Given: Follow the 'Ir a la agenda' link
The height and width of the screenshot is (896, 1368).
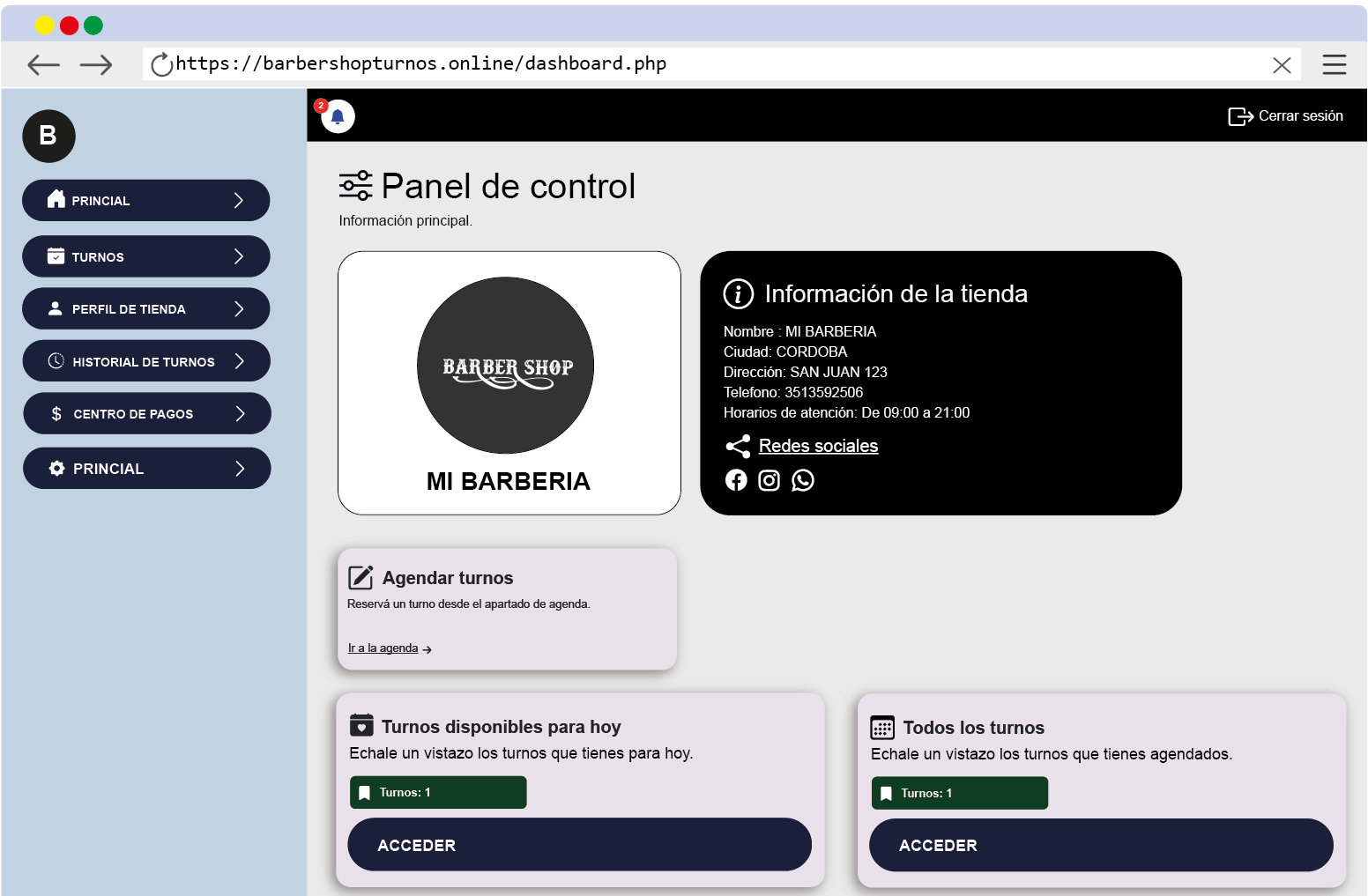Looking at the screenshot, I should click(x=383, y=648).
